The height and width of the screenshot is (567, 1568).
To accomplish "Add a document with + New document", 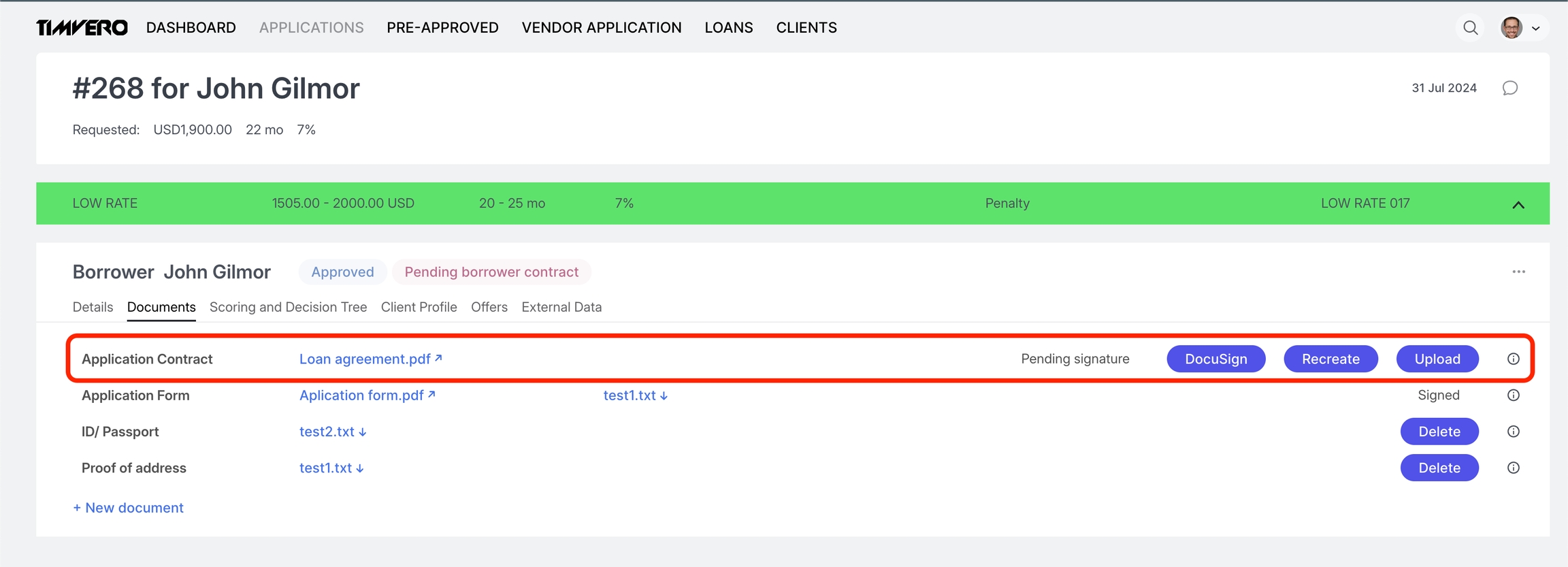I will coord(128,508).
